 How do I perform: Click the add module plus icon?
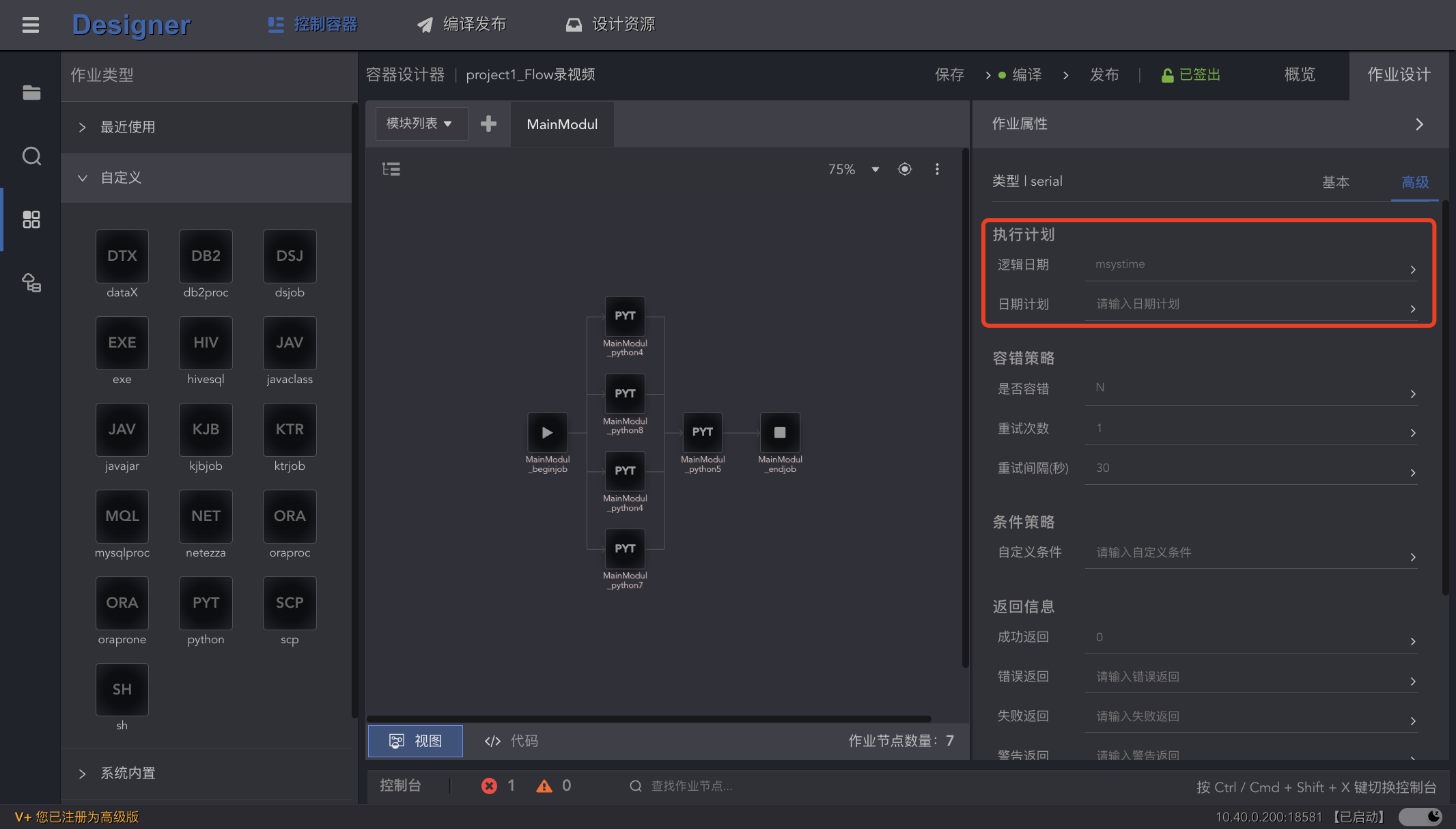coord(488,124)
